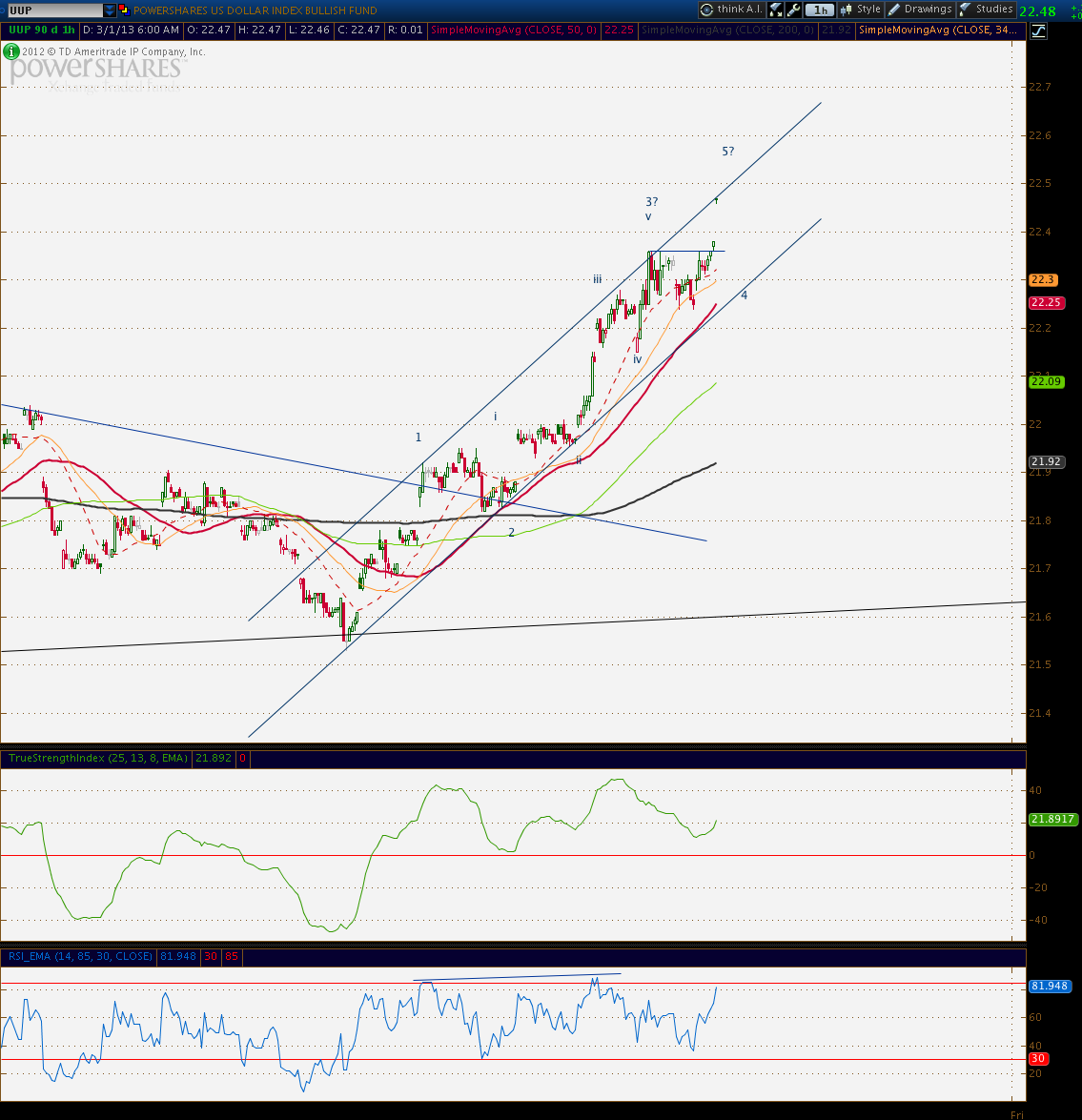The image size is (1082, 1120).
Task: Click the 'O: 22.47' open price readout
Action: [209, 30]
